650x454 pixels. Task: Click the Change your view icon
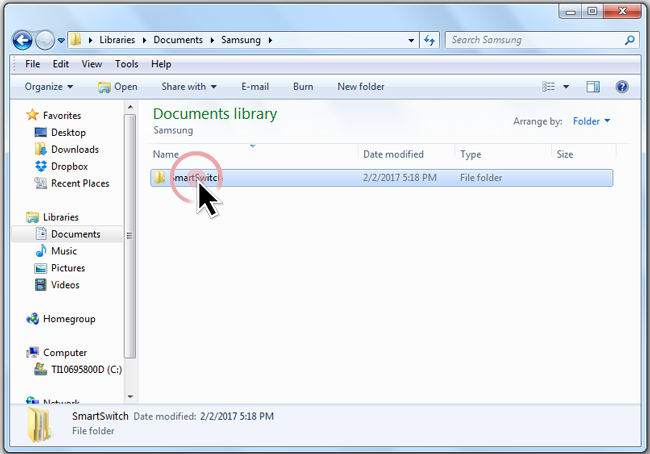tap(548, 87)
